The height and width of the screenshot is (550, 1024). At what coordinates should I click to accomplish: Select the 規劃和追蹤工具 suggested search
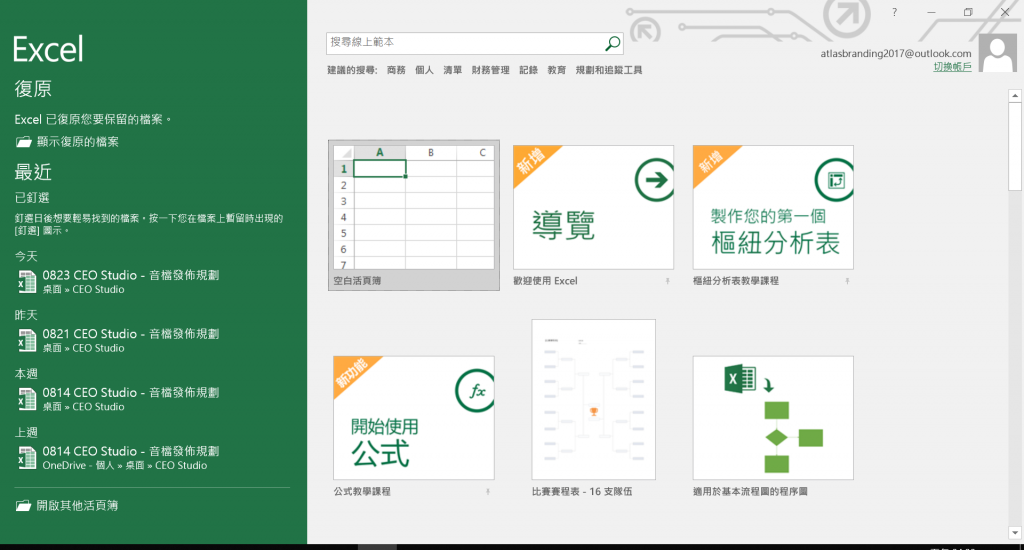click(609, 70)
